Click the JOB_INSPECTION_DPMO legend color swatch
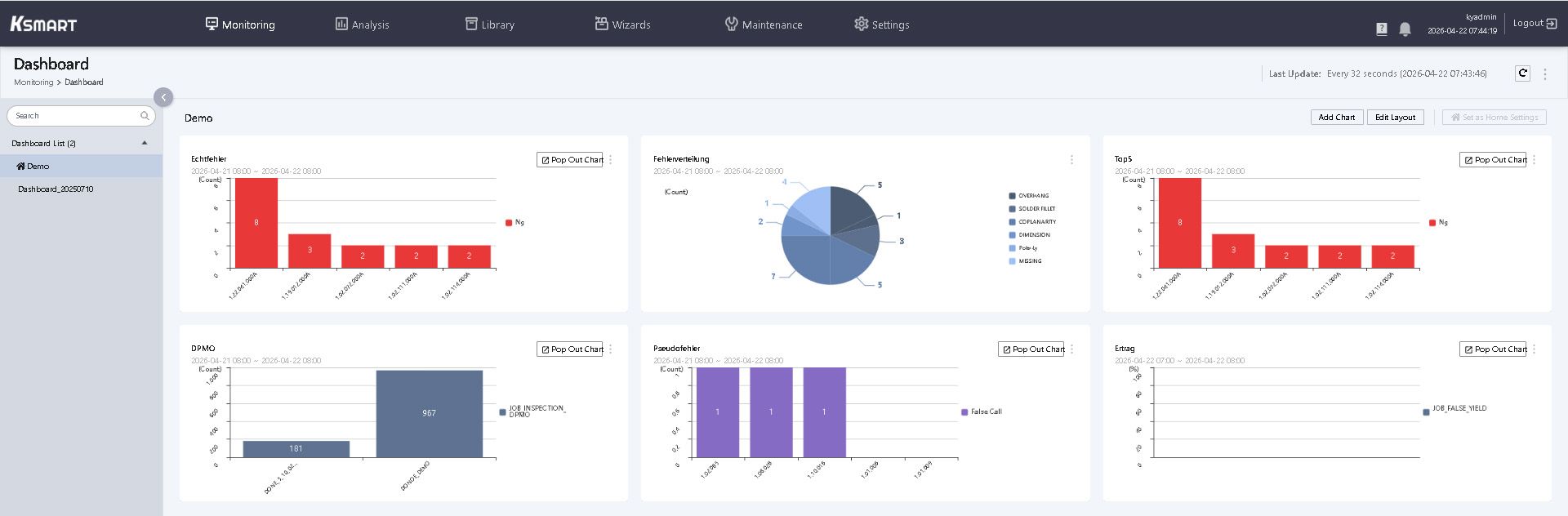 [x=502, y=412]
